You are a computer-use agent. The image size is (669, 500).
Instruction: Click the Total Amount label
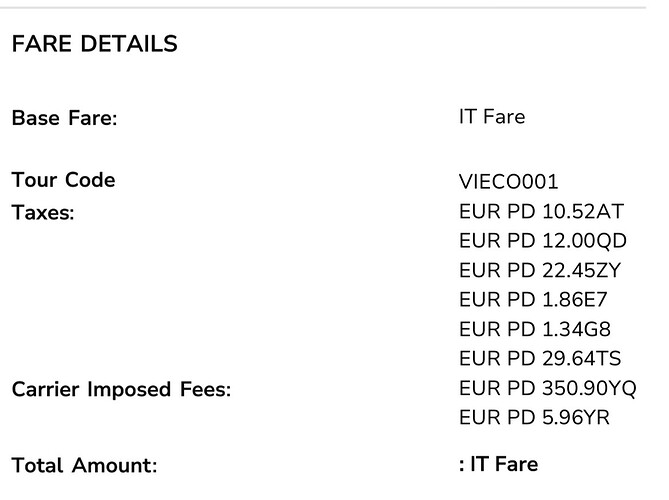pyautogui.click(x=84, y=465)
